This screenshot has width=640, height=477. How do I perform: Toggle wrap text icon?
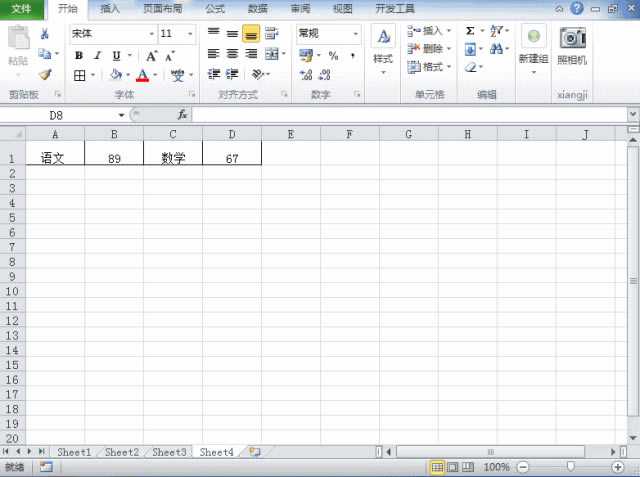271,33
